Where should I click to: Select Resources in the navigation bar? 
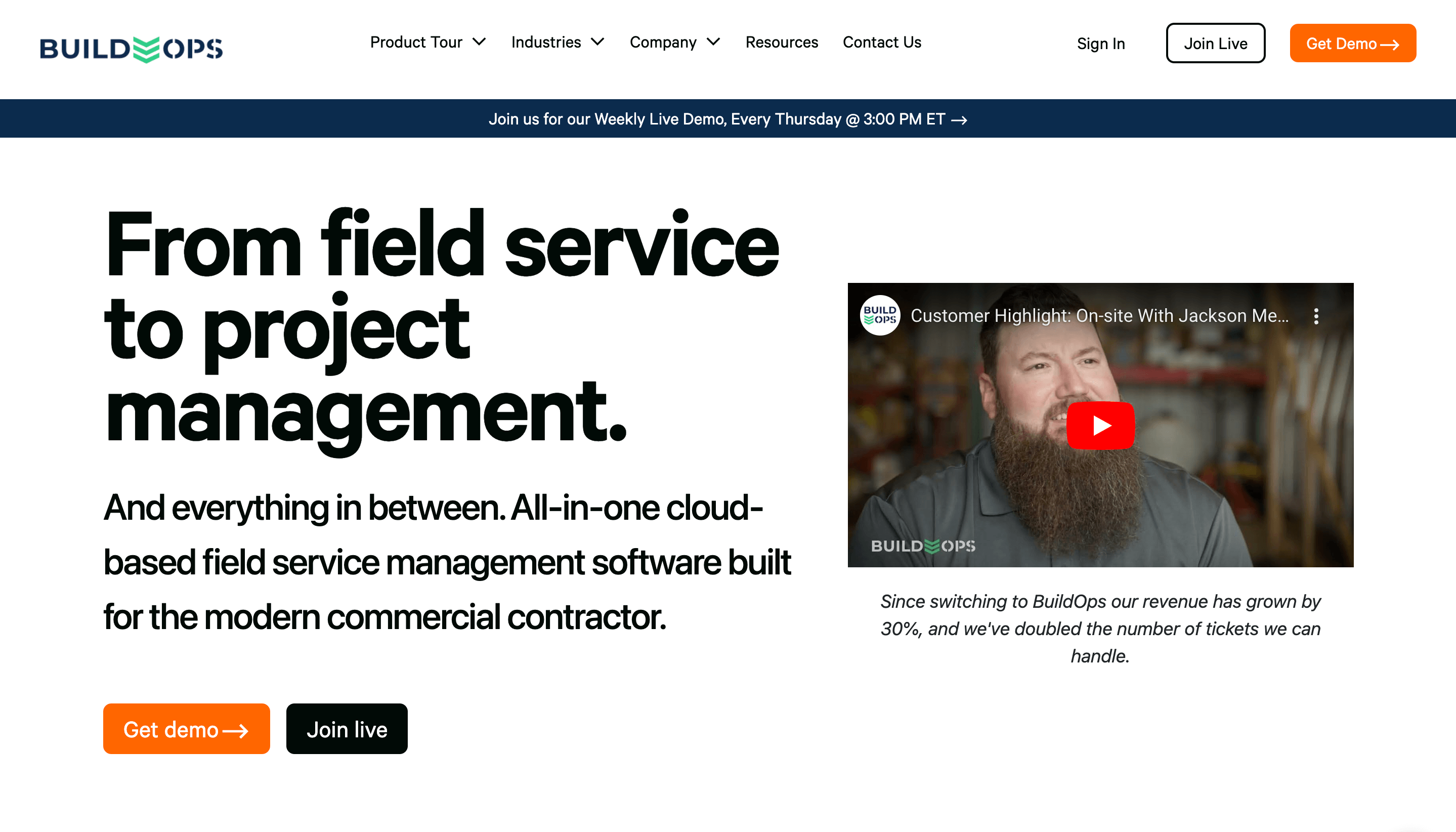click(782, 41)
